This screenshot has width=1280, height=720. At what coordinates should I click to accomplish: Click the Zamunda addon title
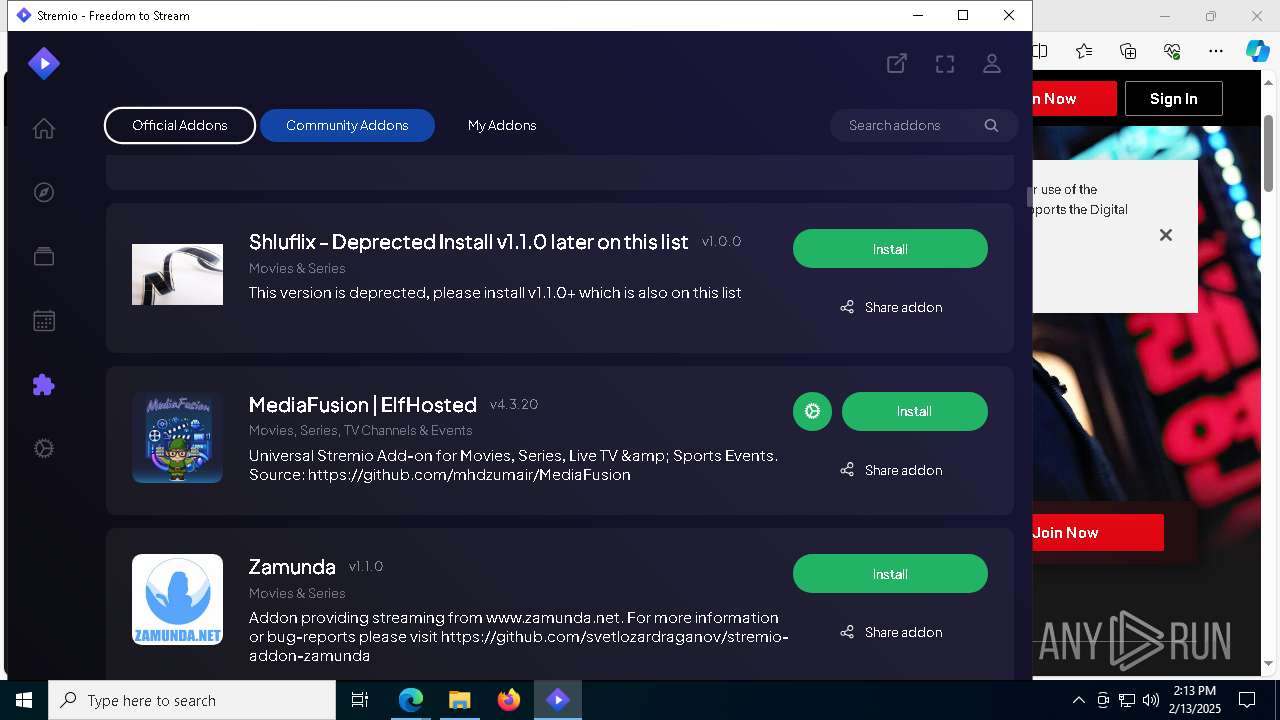tap(292, 567)
